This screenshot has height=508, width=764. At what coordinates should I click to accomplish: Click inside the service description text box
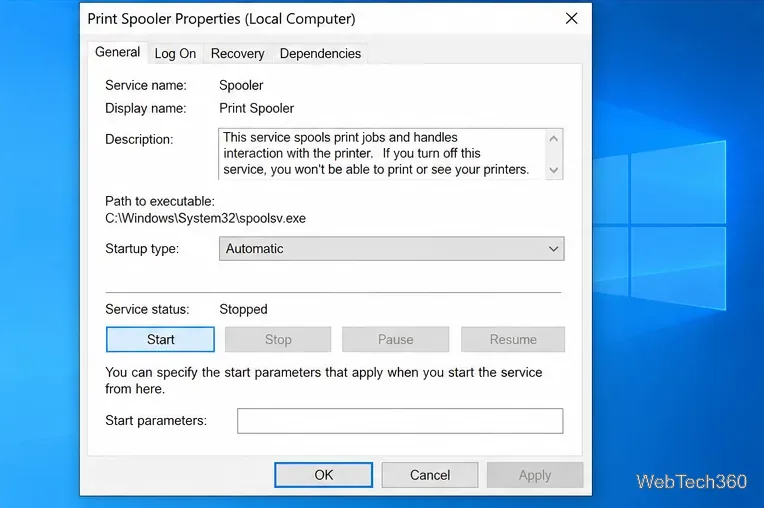tap(382, 154)
